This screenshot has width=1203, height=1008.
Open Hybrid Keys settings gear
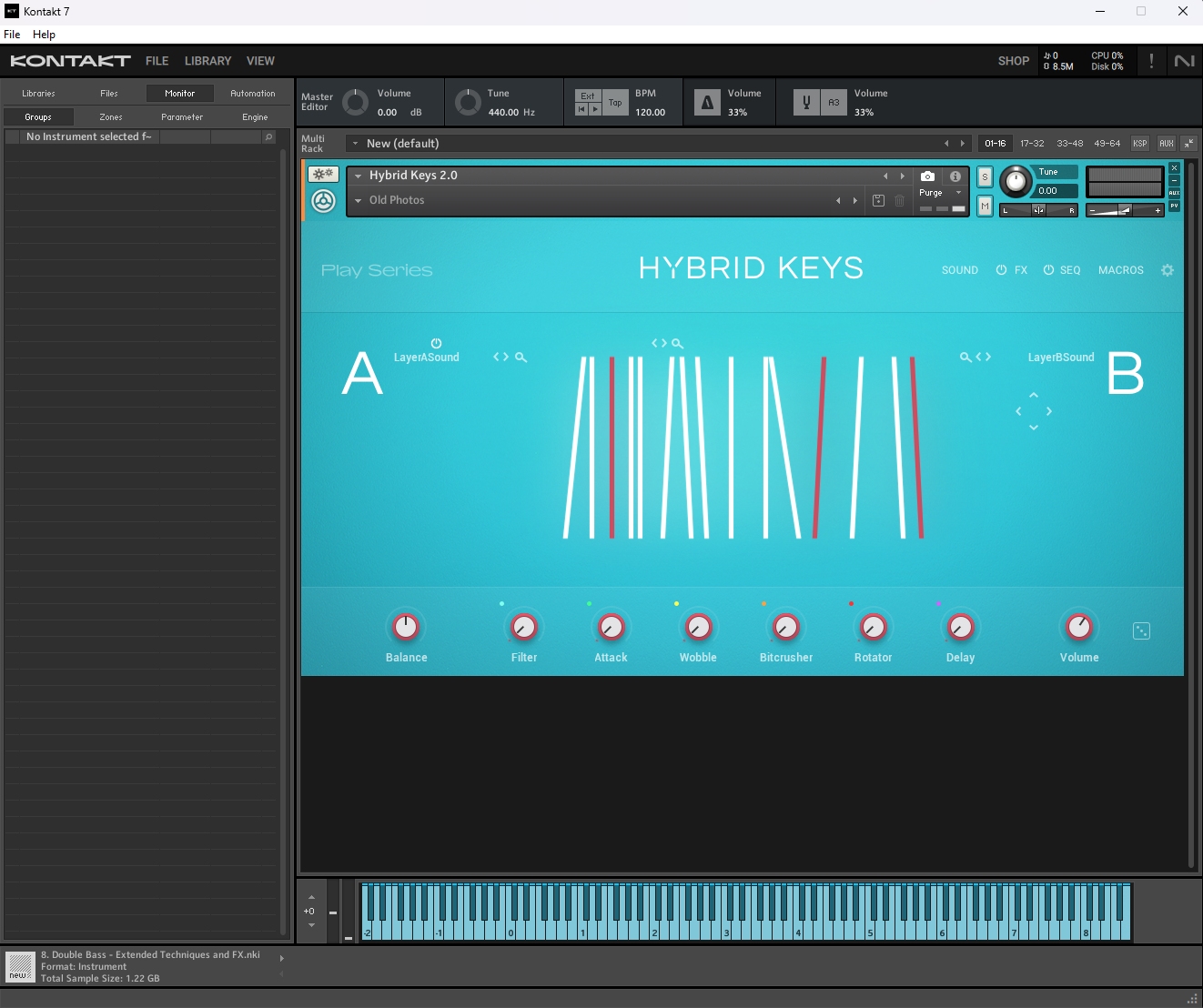coord(1168,270)
